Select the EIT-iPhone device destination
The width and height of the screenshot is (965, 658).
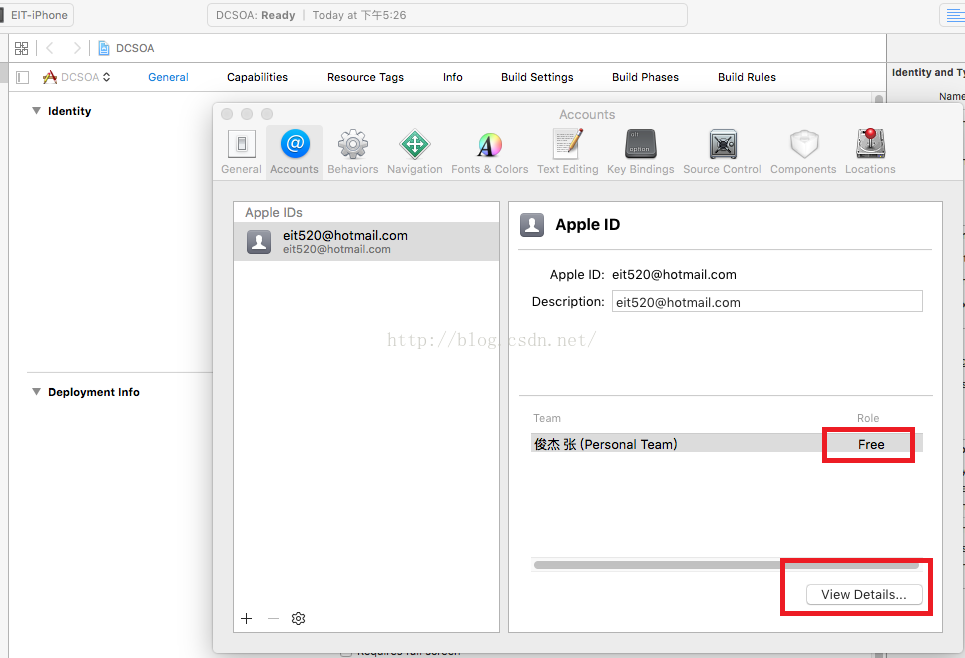tap(37, 15)
